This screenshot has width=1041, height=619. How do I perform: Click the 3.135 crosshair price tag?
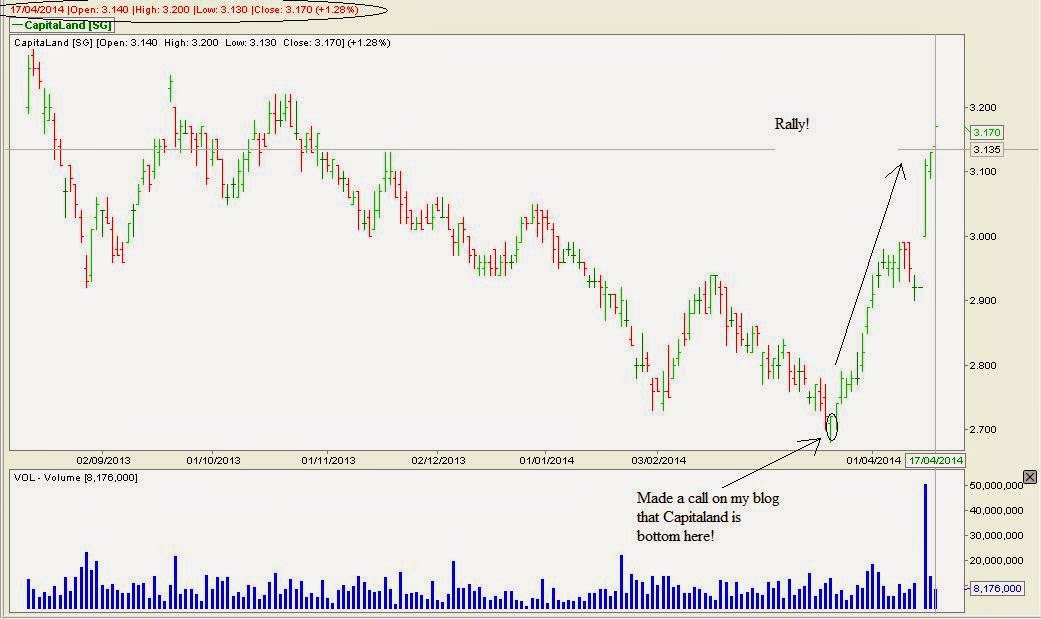pos(987,149)
